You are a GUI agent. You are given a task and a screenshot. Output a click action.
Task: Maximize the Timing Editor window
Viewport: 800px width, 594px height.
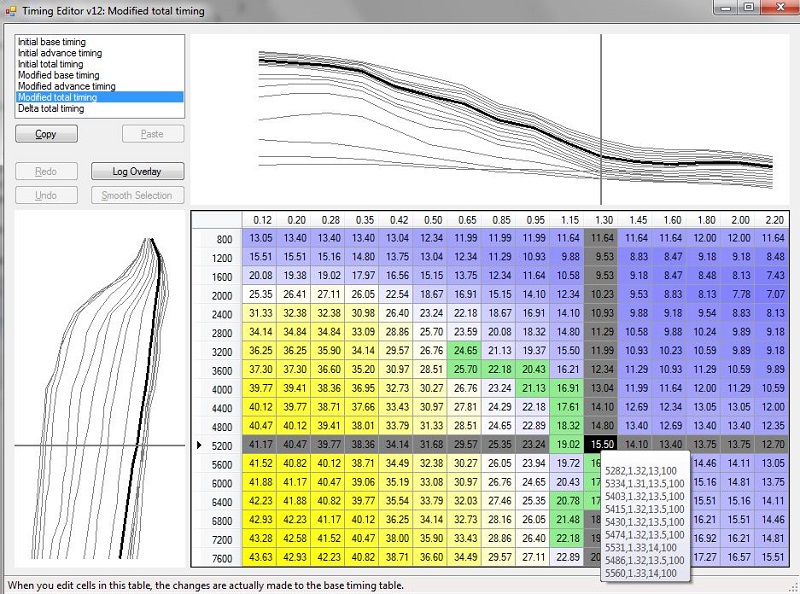(748, 8)
